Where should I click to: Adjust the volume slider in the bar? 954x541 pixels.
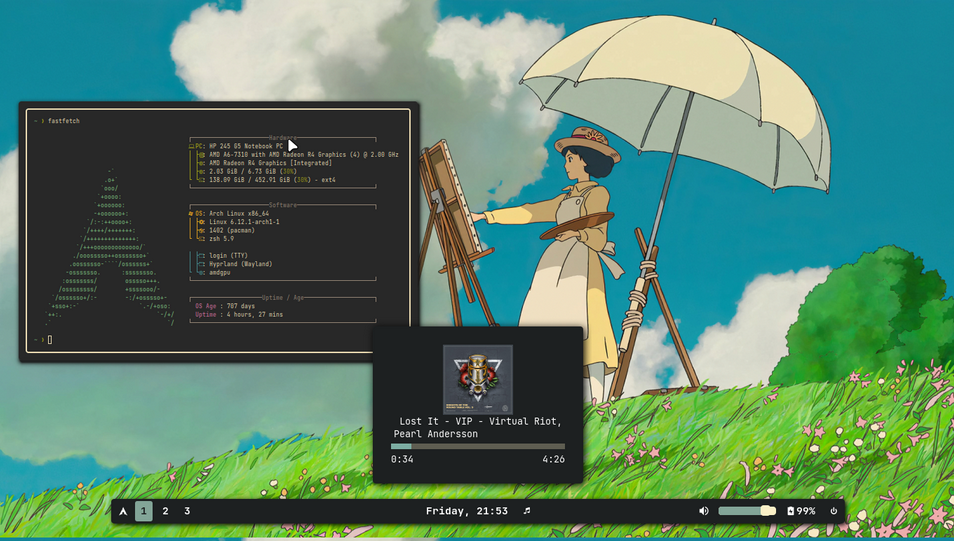pyautogui.click(x=747, y=511)
